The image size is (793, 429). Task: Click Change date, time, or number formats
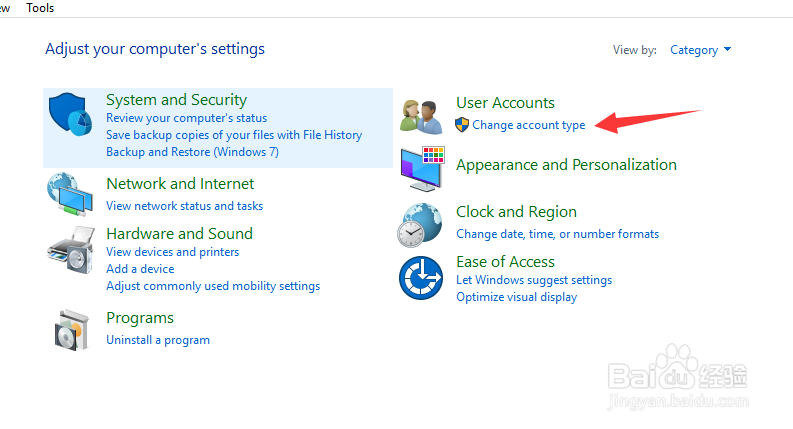(x=557, y=234)
